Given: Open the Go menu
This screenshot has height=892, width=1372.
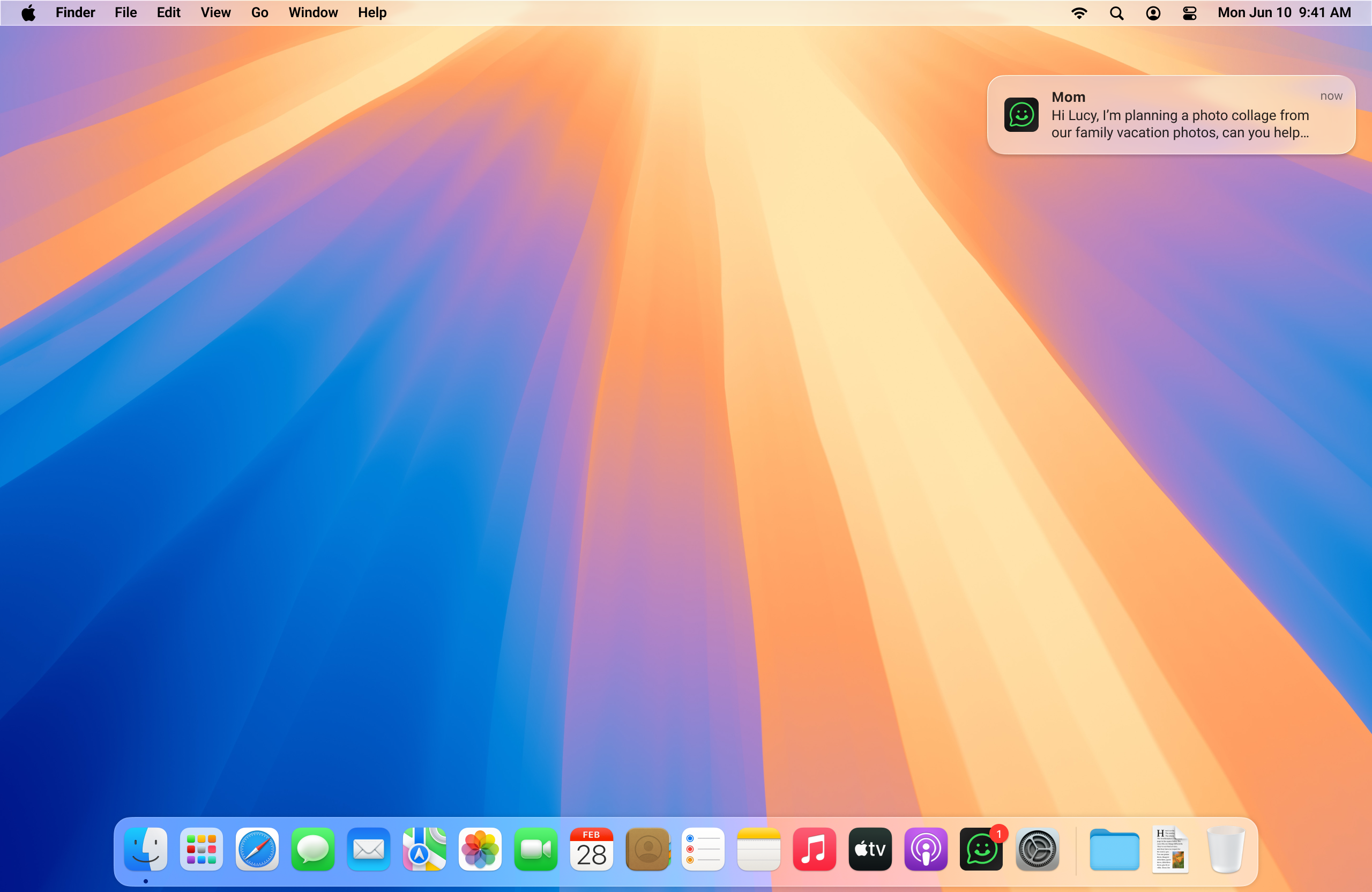Looking at the screenshot, I should tap(259, 13).
